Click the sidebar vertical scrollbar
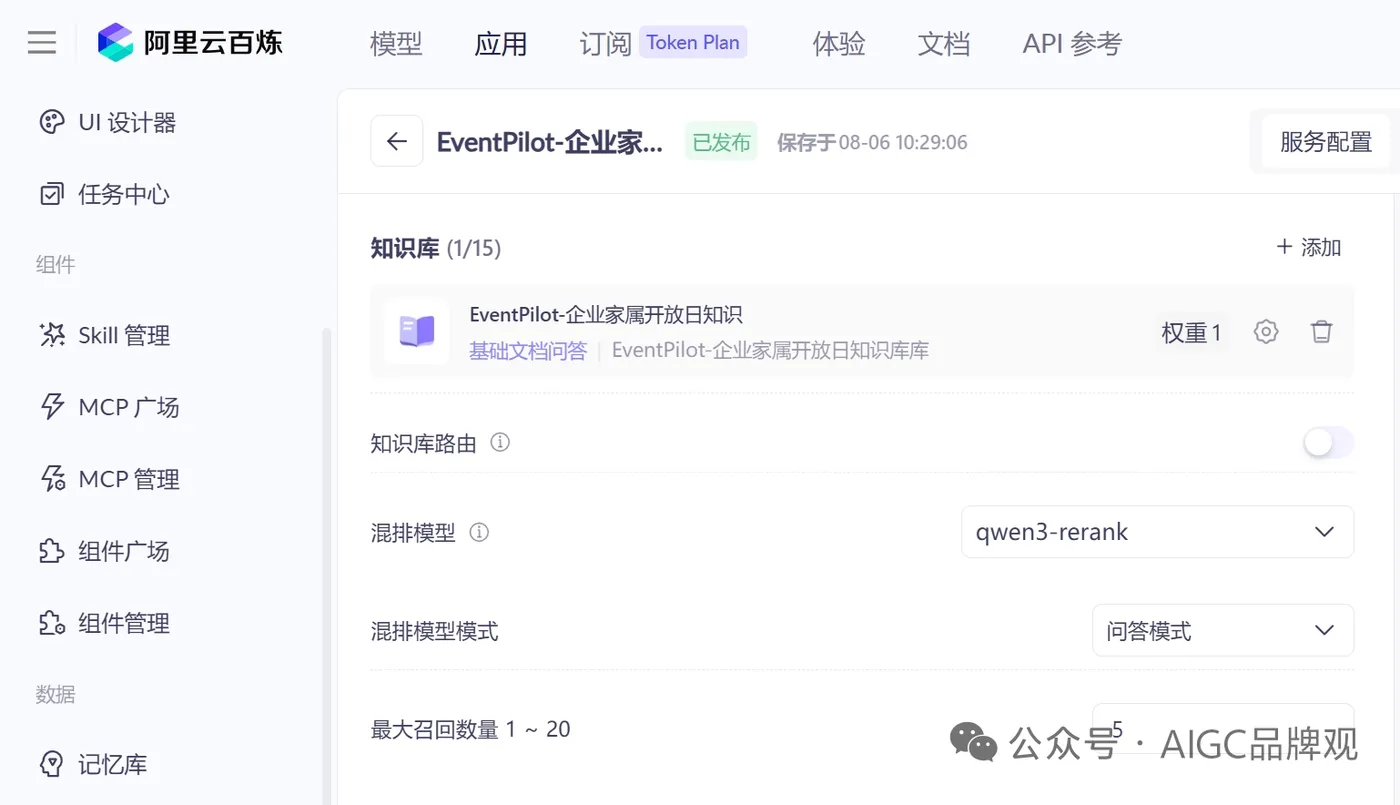The height and width of the screenshot is (805, 1400). (x=326, y=565)
